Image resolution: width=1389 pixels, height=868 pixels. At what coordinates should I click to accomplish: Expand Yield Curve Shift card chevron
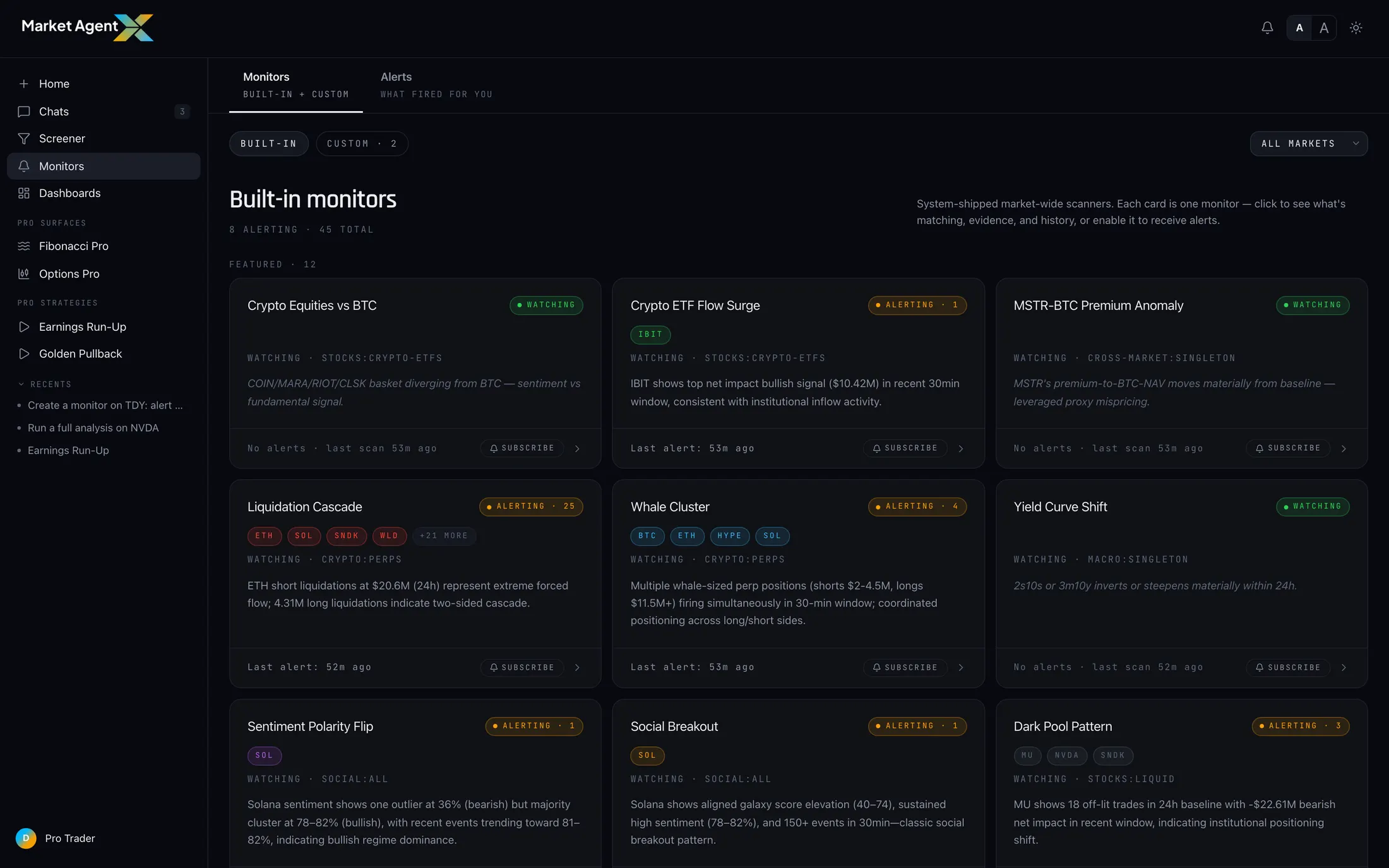pyautogui.click(x=1344, y=668)
